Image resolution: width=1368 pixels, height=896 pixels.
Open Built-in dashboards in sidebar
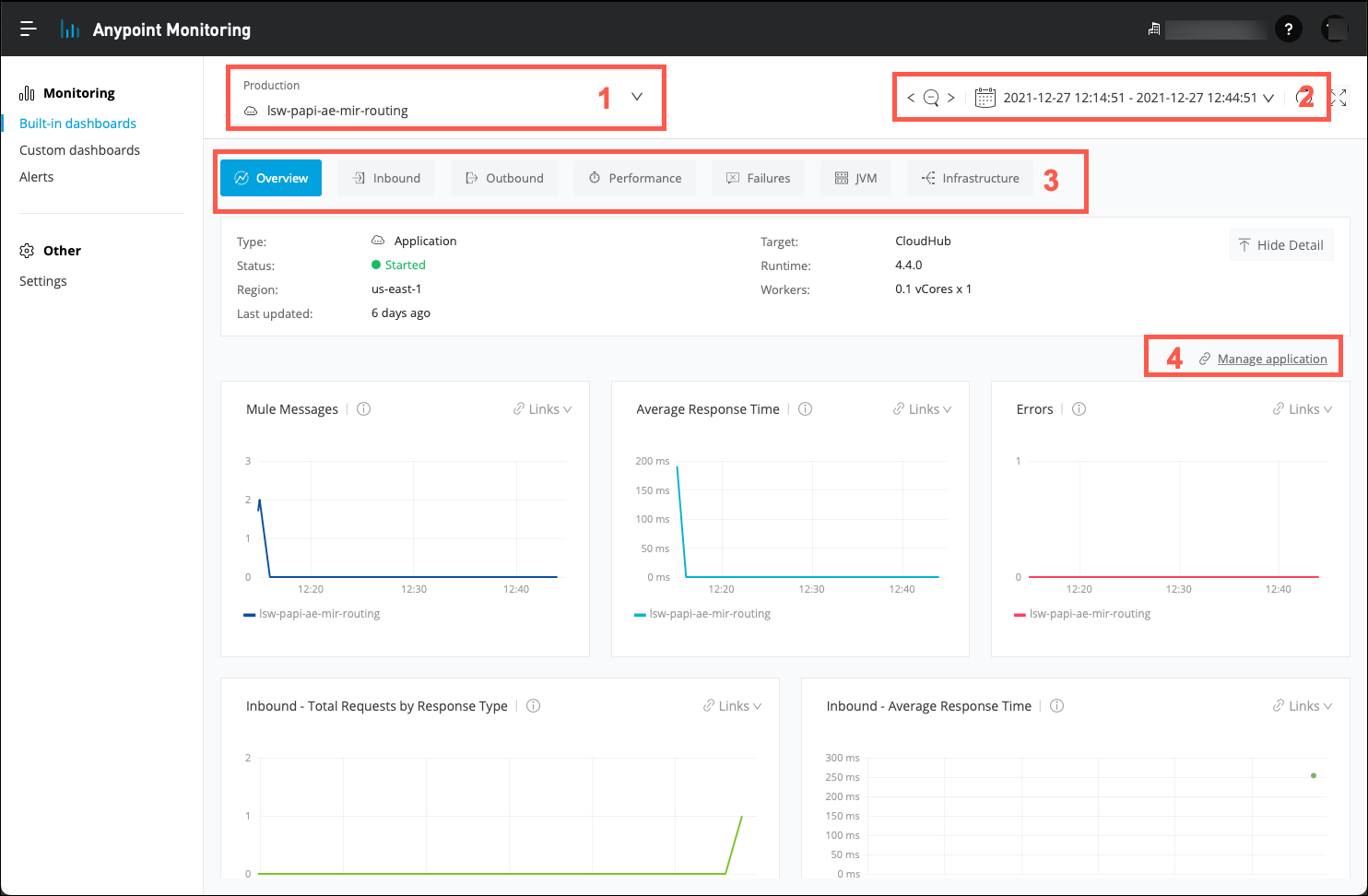77,124
